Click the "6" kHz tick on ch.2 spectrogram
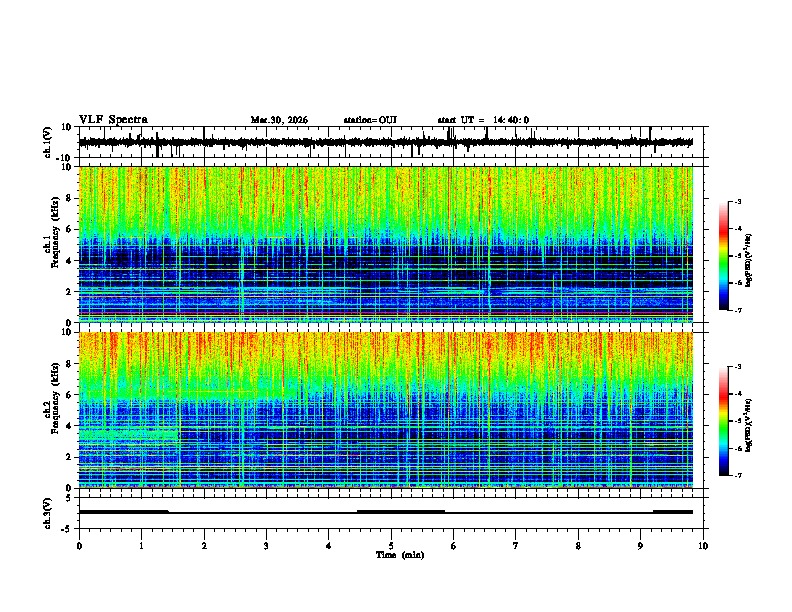The width and height of the screenshot is (792, 612). [69, 395]
